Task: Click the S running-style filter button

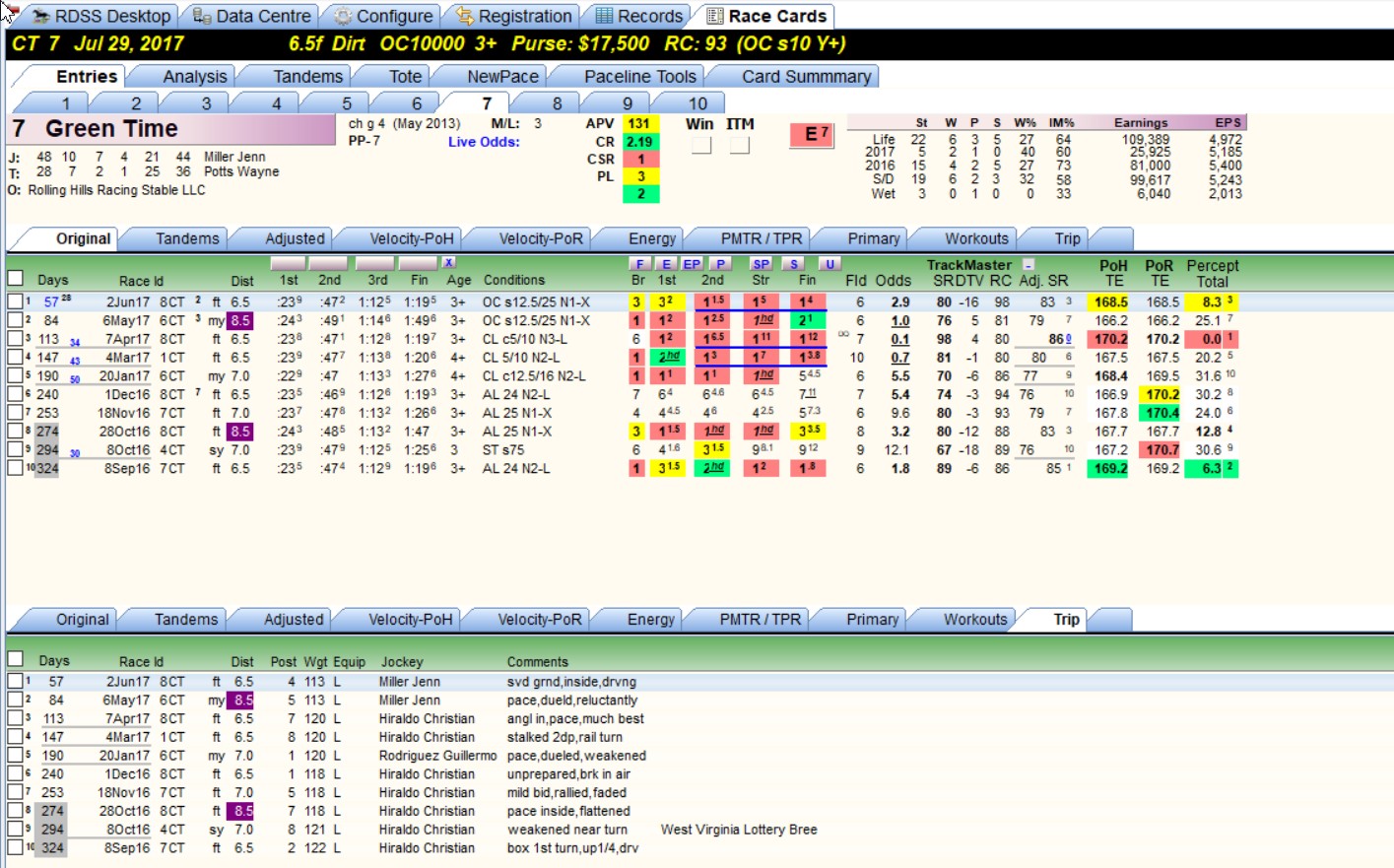Action: tap(794, 263)
